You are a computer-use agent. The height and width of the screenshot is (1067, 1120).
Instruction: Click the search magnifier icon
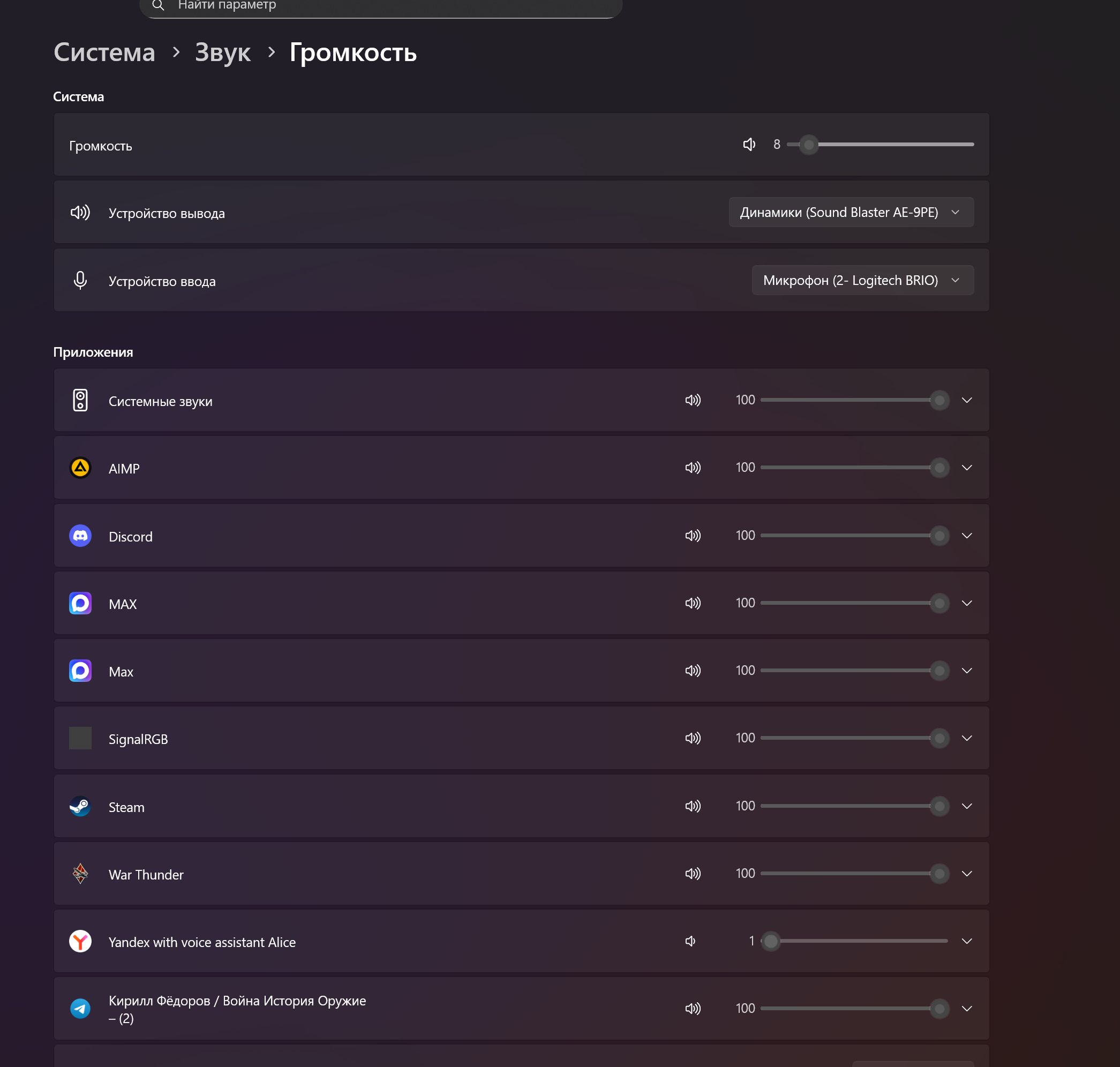pos(158,6)
